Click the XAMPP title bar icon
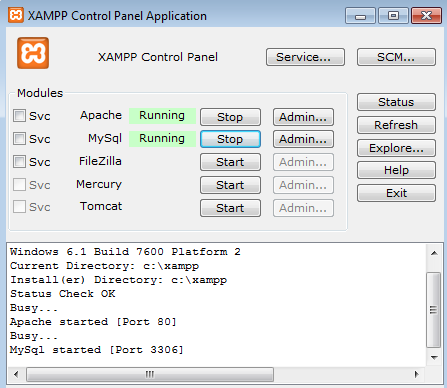The height and width of the screenshot is (388, 447). pos(16,15)
